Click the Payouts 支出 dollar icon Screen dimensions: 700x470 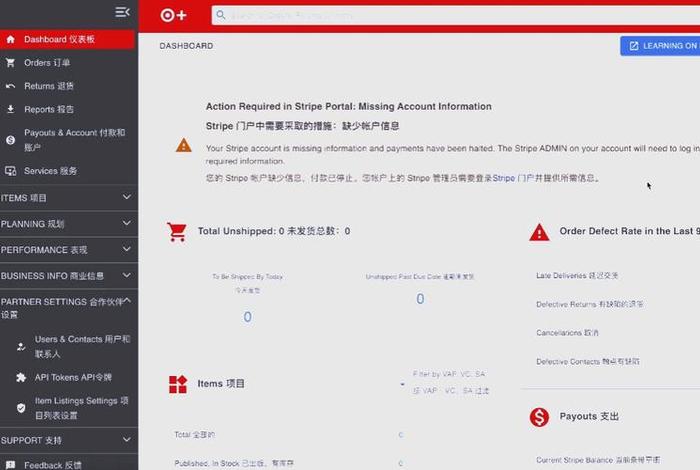[x=539, y=417]
